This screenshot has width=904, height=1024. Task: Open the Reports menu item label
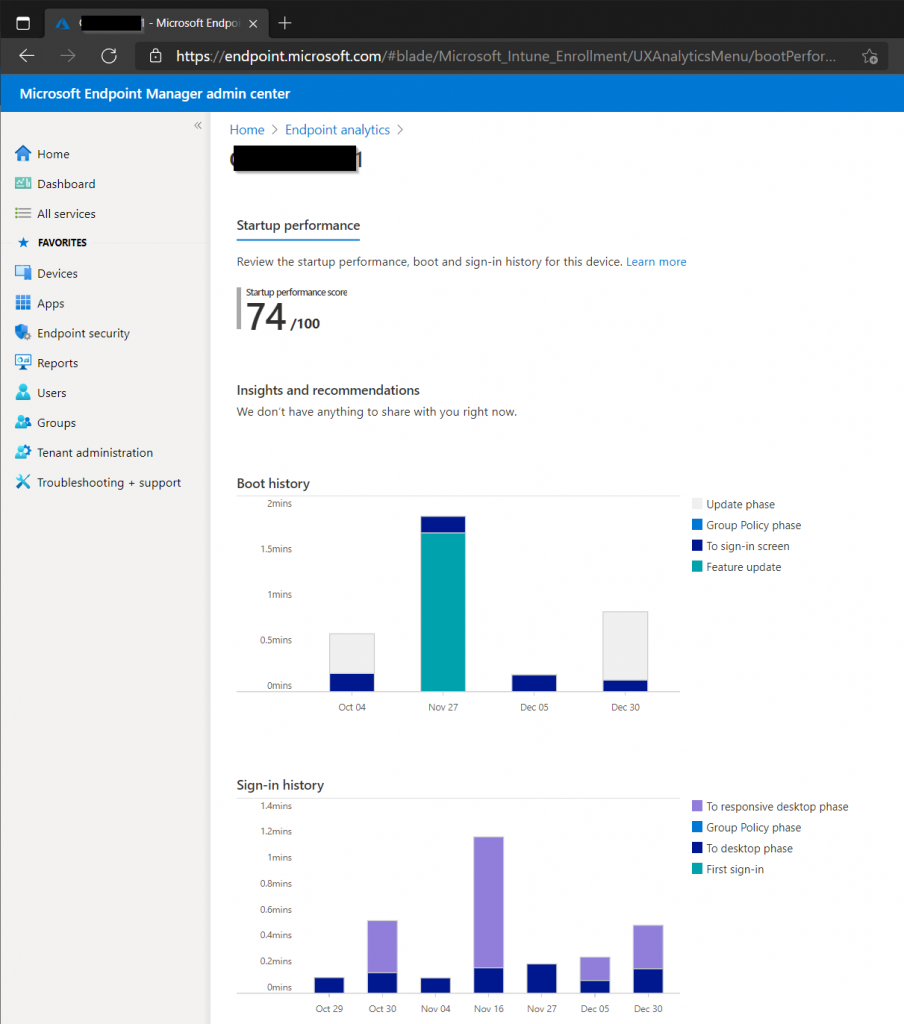57,363
